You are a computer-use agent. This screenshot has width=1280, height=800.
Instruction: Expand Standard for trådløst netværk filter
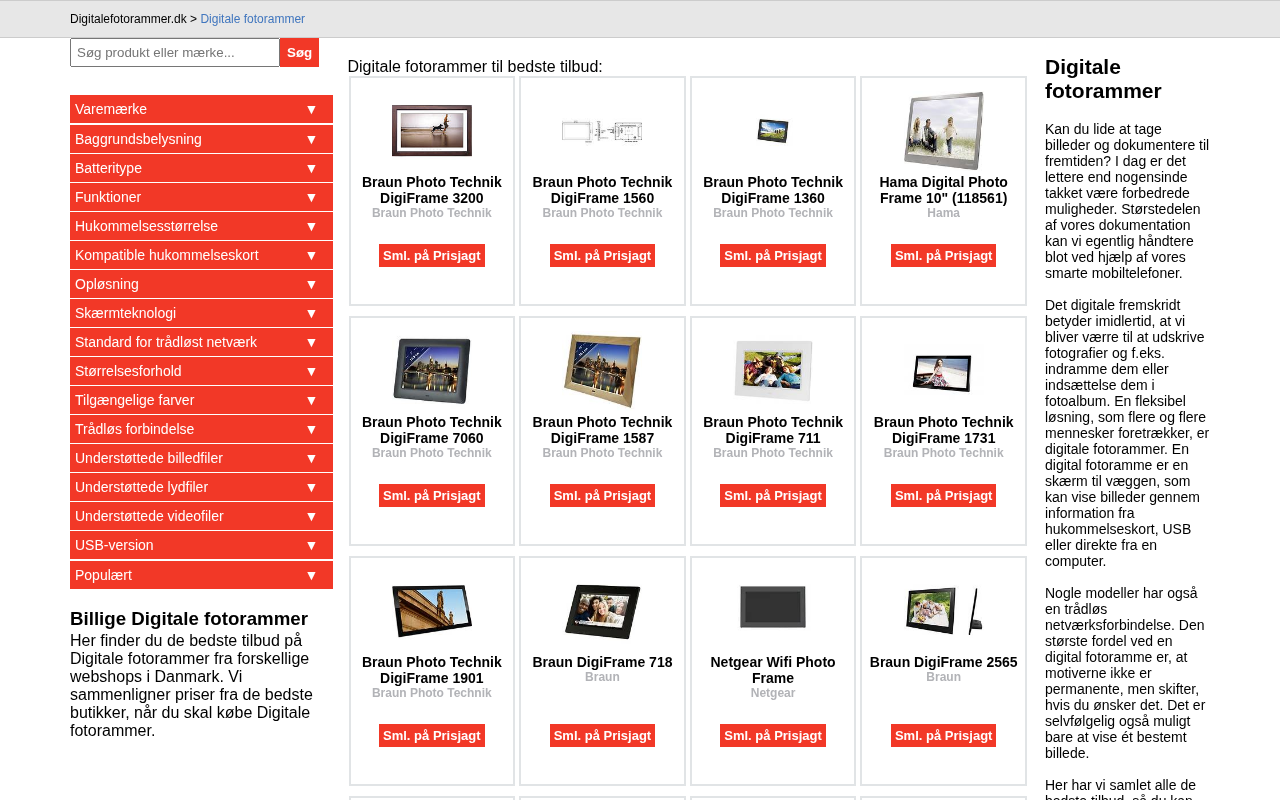201,342
